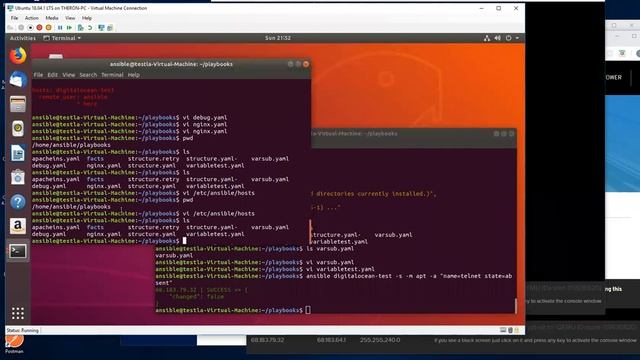The image size is (640, 360).
Task: Click the rear terminal window title bar
Action: [x=413, y=133]
